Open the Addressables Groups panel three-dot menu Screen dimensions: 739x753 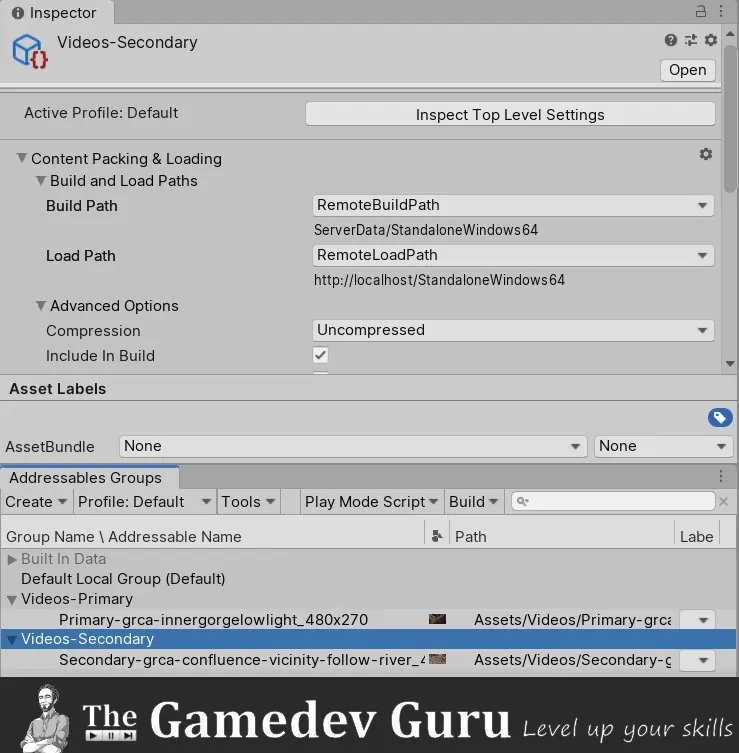[x=721, y=477]
